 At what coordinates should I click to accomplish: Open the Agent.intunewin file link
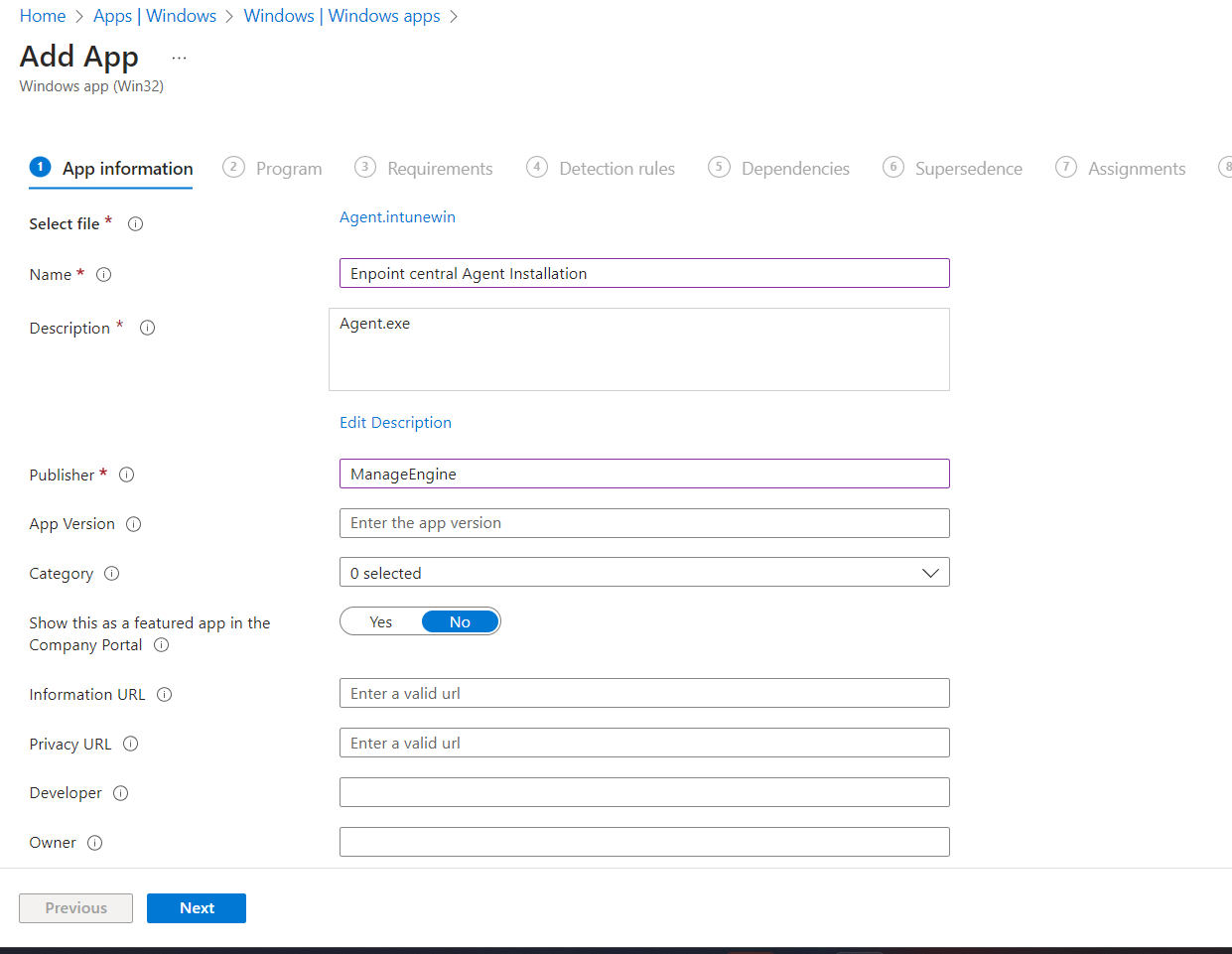pyautogui.click(x=397, y=217)
